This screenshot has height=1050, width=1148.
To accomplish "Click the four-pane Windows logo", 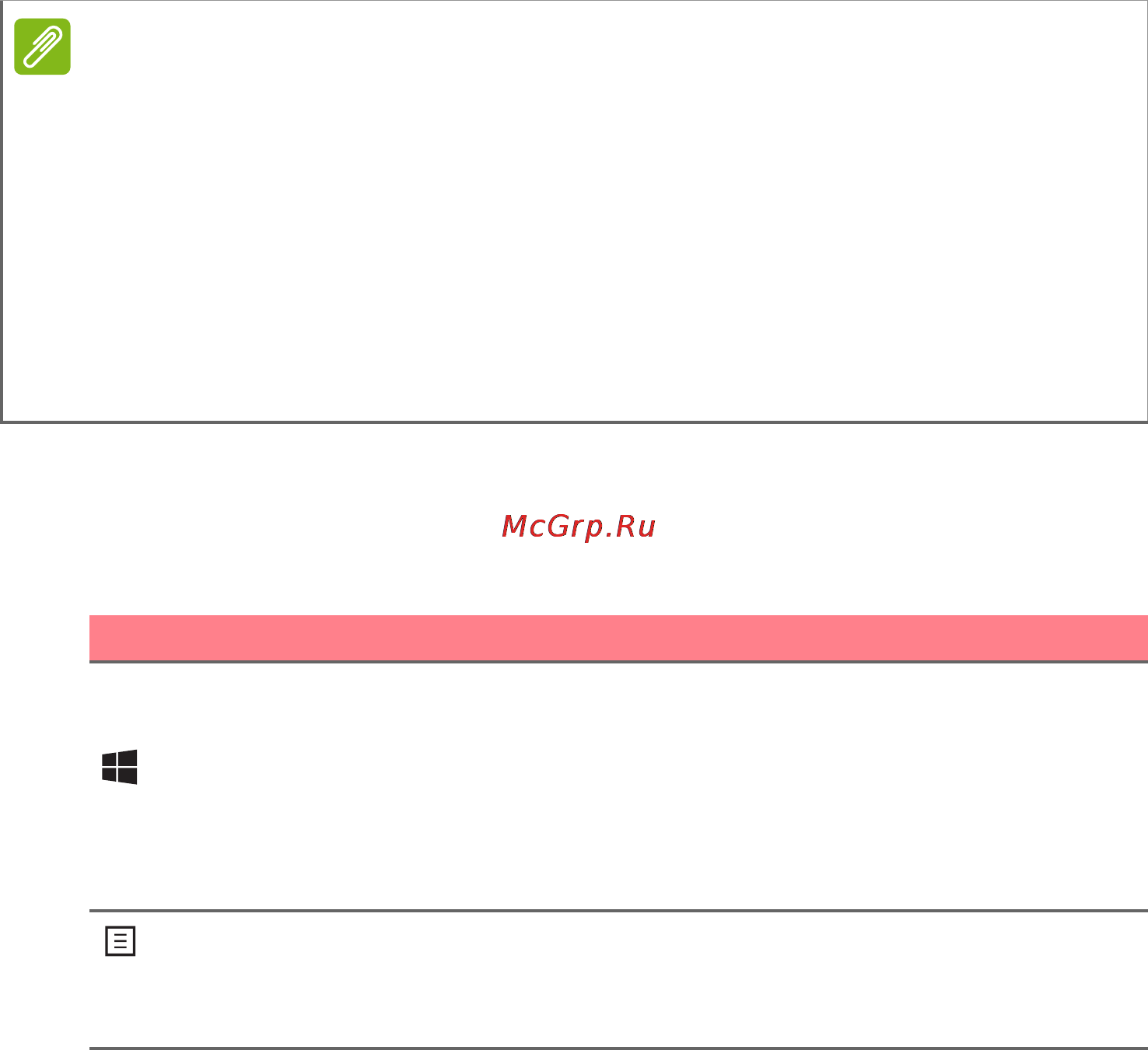I will pos(120,767).
